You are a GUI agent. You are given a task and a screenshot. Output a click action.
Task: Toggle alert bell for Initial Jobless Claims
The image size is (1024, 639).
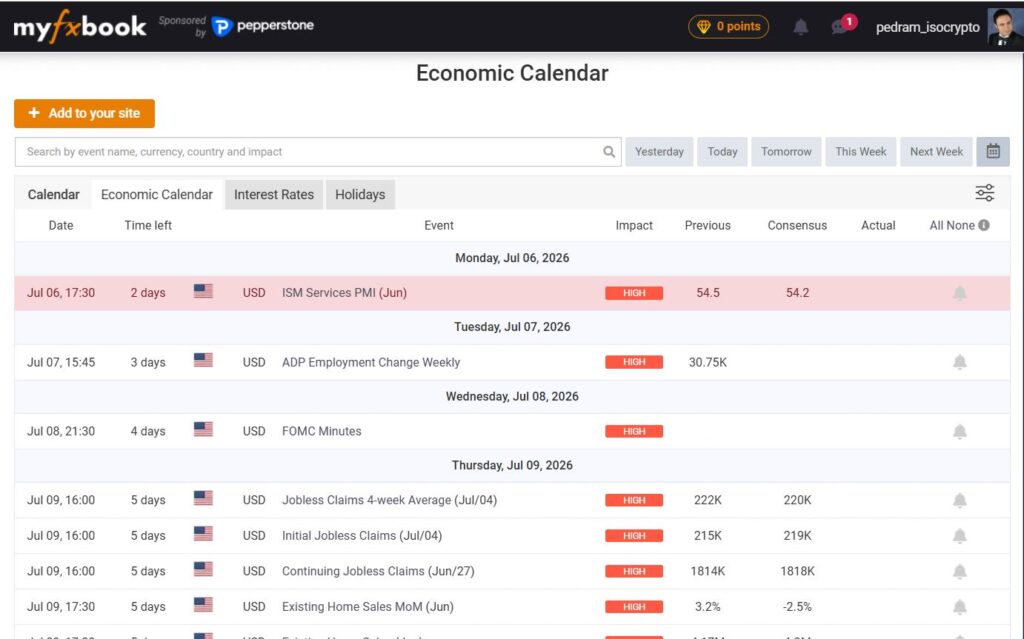959,536
